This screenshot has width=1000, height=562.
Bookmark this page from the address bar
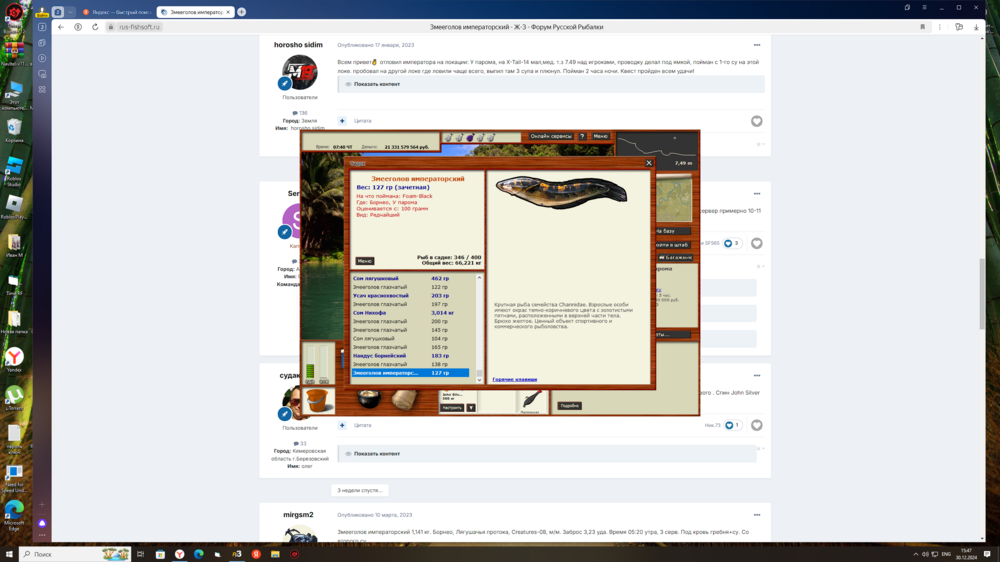[x=922, y=27]
